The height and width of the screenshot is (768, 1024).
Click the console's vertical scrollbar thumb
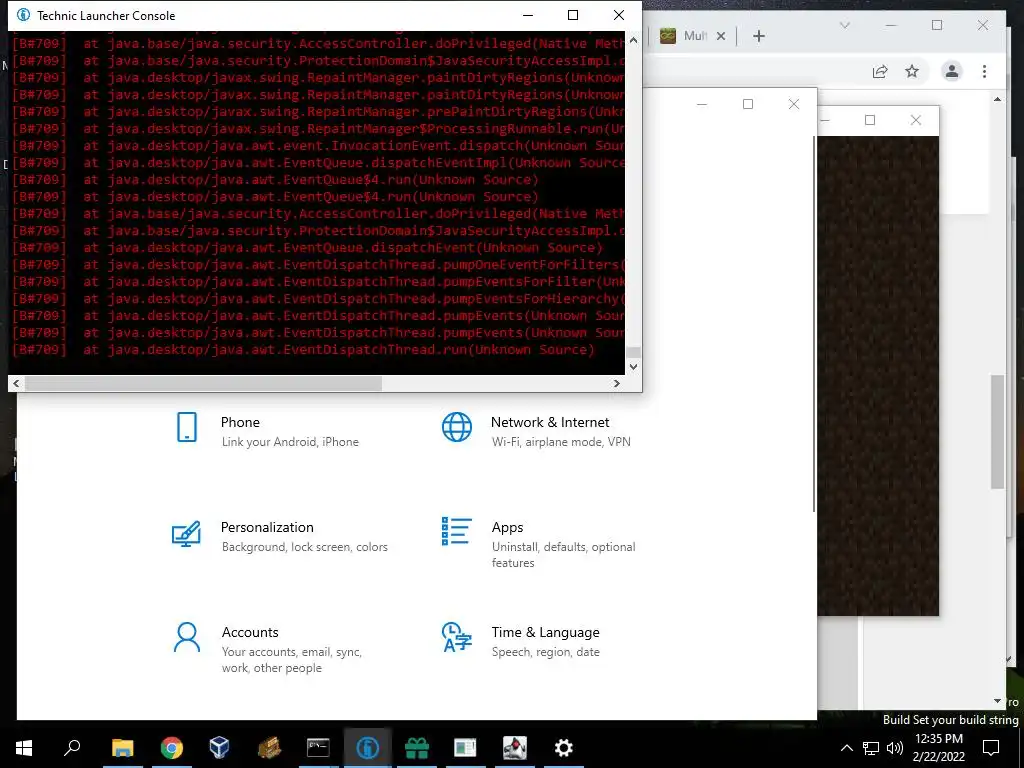click(x=633, y=353)
